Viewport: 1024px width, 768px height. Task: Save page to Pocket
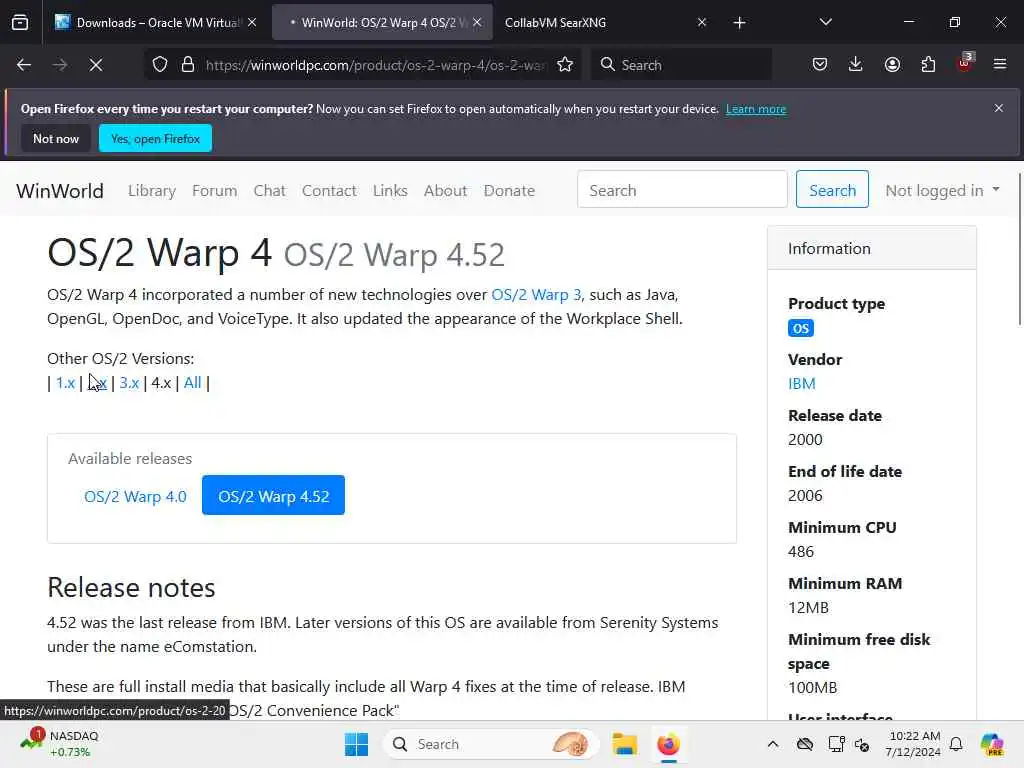[x=820, y=65]
